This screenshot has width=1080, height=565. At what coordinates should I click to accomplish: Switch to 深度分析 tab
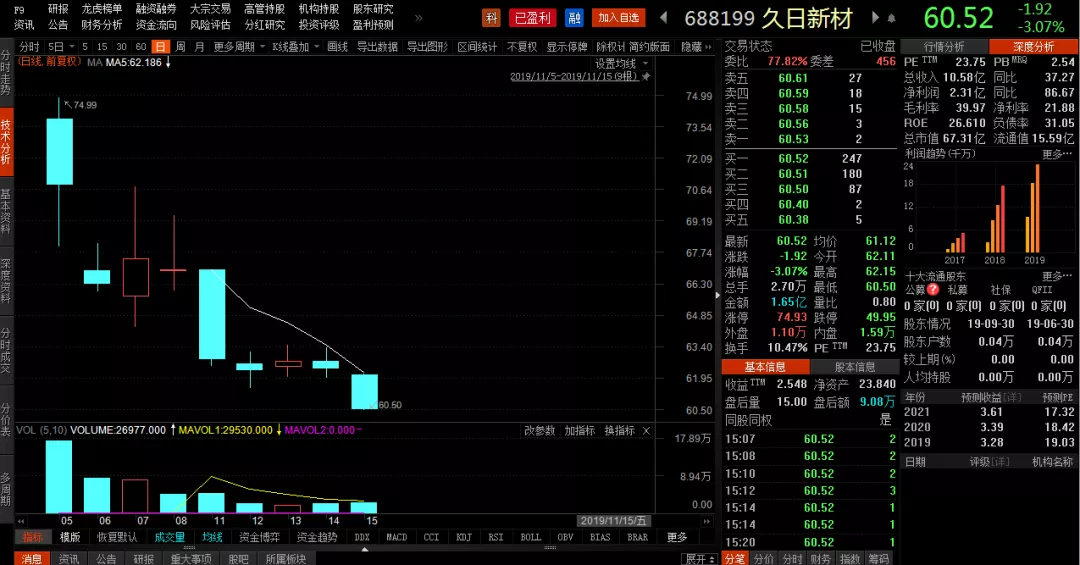(1033, 46)
